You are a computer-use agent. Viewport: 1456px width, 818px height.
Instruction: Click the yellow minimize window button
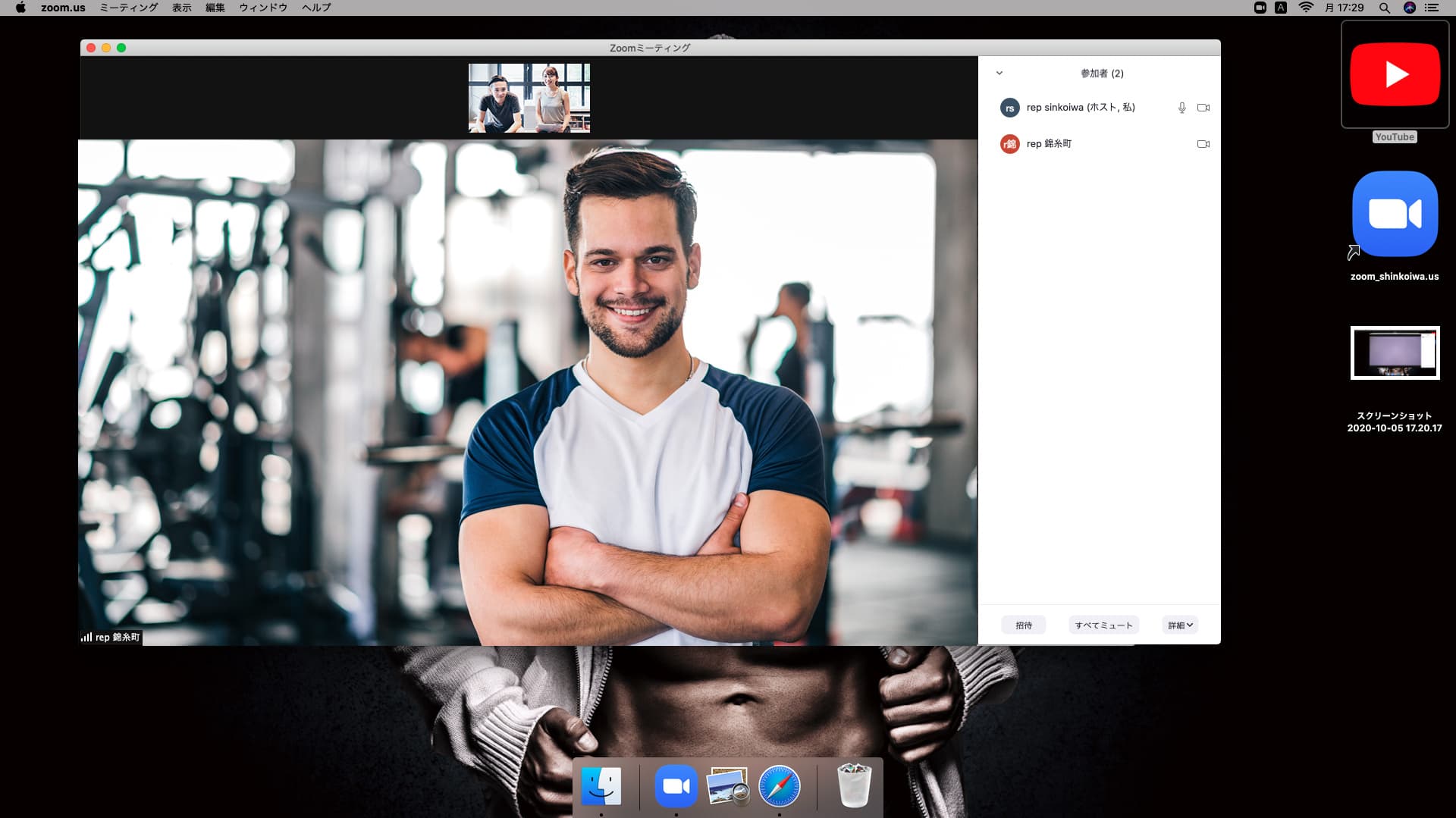(x=106, y=48)
